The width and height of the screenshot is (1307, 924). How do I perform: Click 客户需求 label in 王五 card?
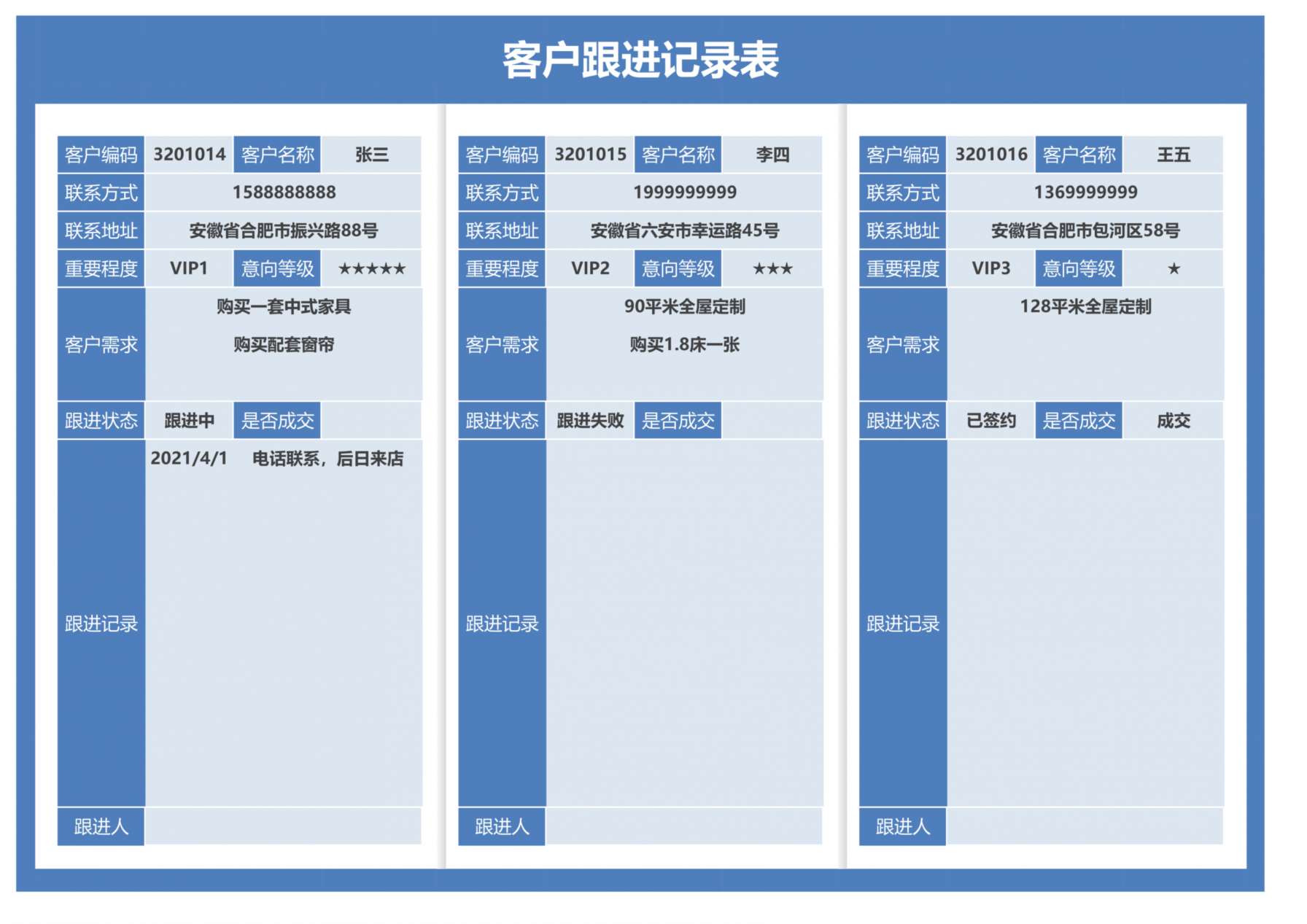(x=903, y=344)
